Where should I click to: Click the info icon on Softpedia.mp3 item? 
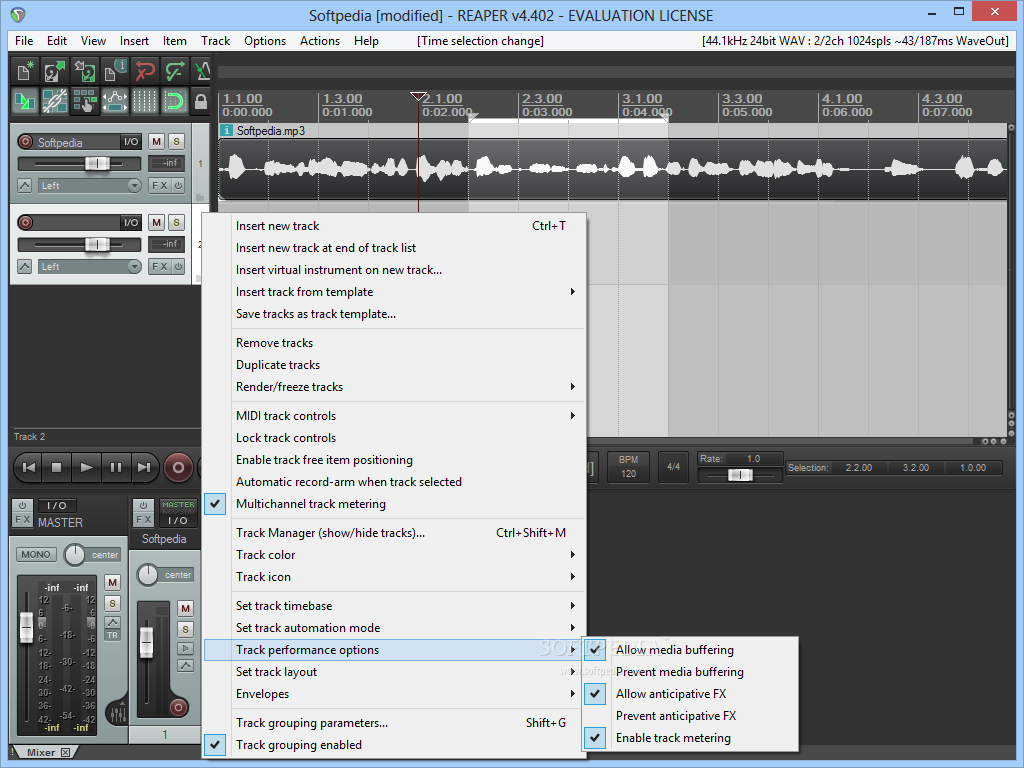click(x=227, y=131)
